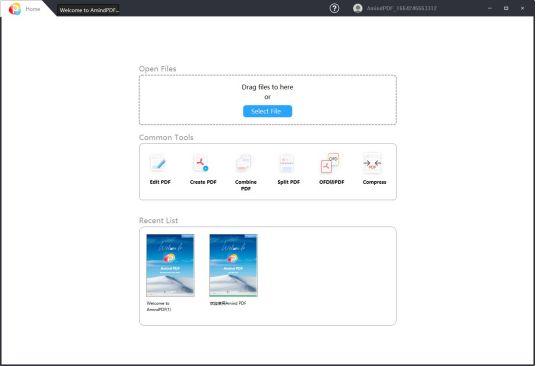
Task: Open help via question mark icon
Action: pos(334,8)
